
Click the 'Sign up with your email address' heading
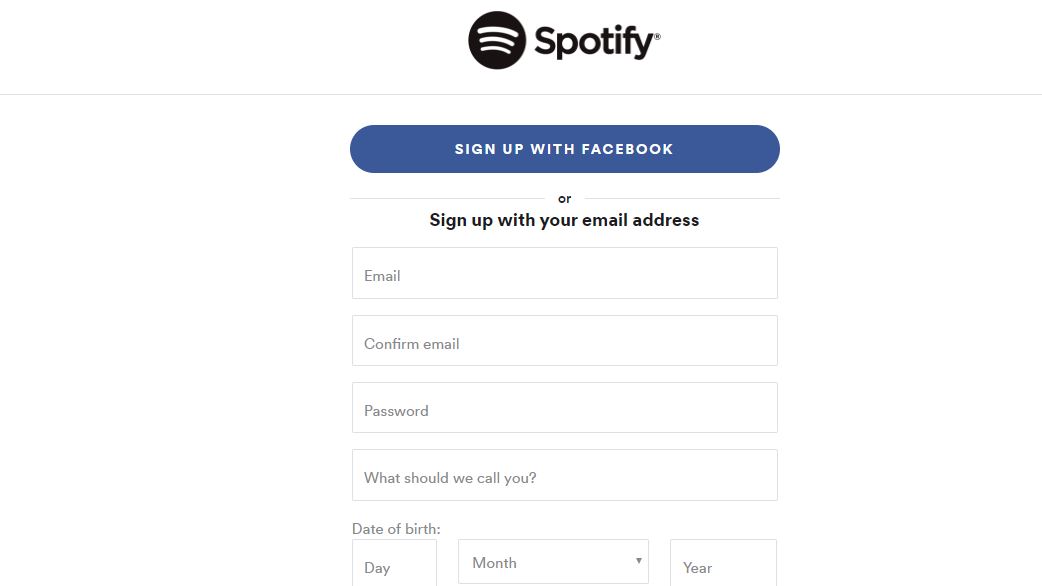point(564,221)
